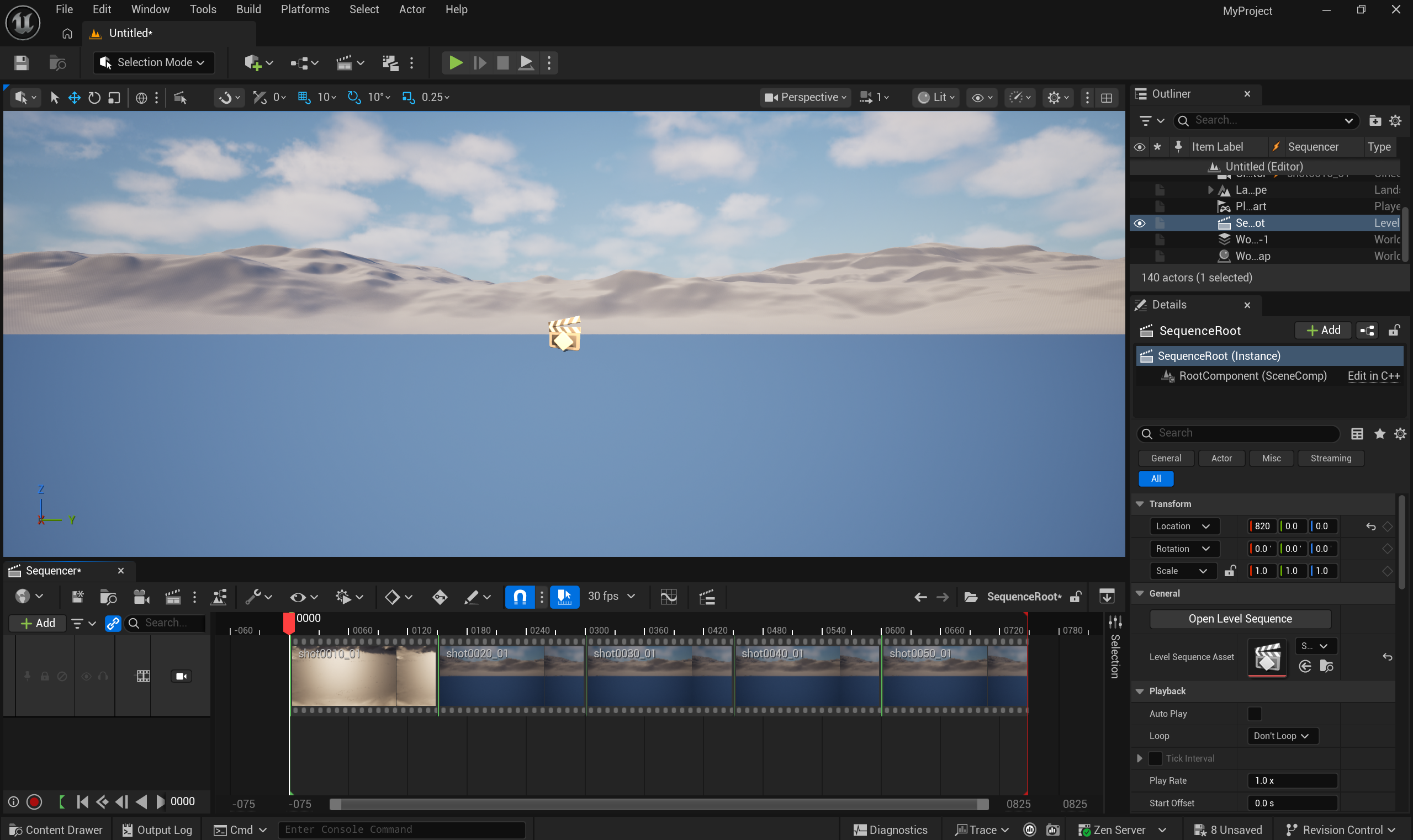The height and width of the screenshot is (840, 1413).
Task: Toggle Tick Interval checkbox
Action: 1155,758
